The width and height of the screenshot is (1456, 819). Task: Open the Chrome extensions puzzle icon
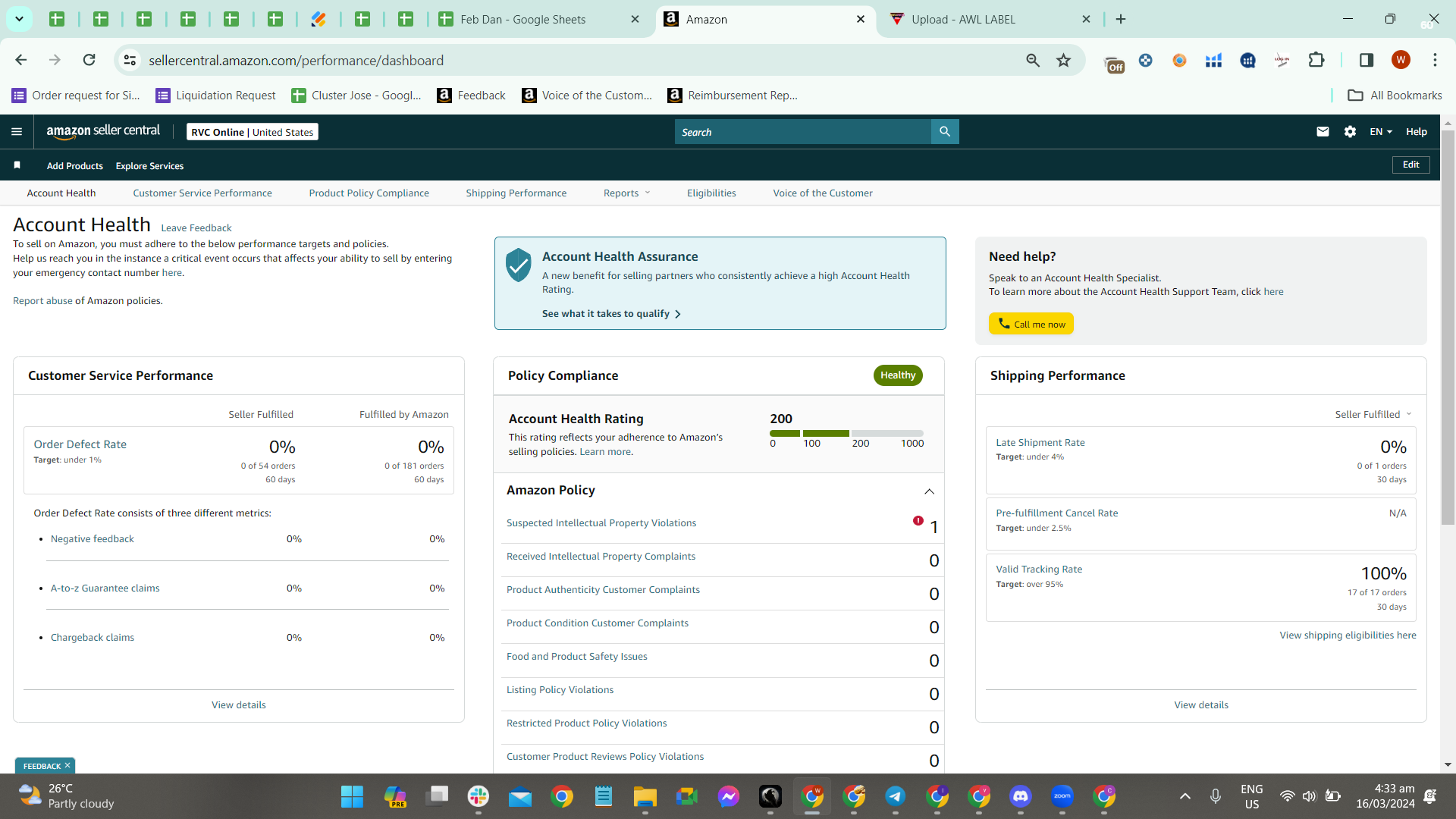coord(1316,60)
